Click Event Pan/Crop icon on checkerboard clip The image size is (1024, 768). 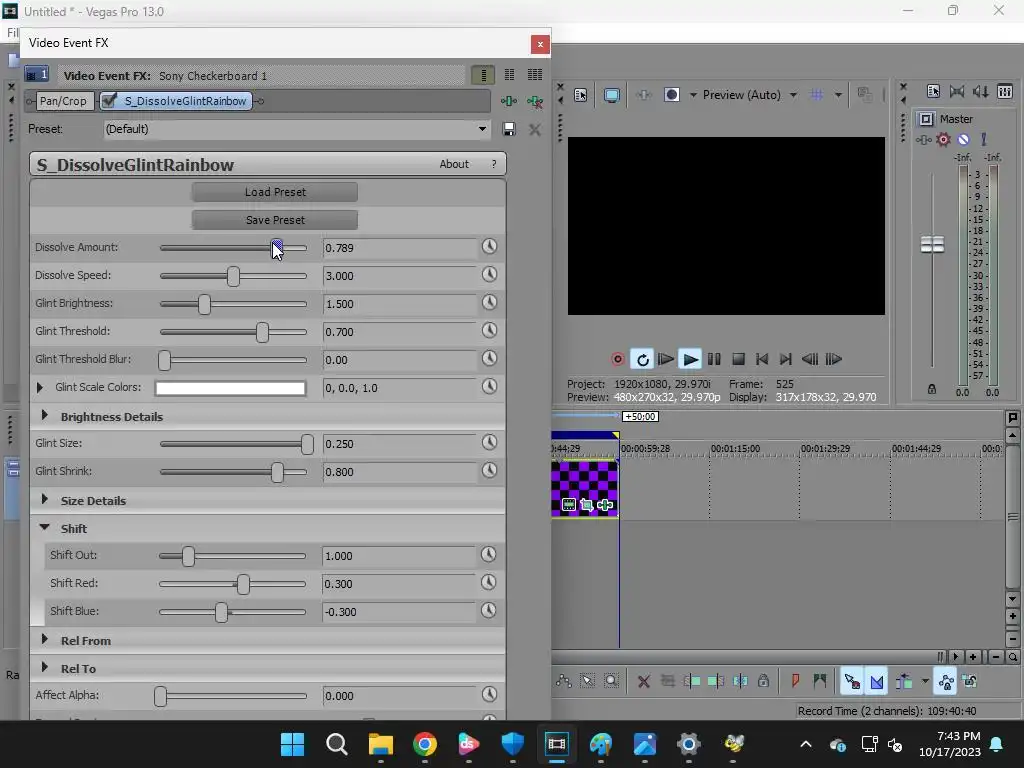coord(586,505)
